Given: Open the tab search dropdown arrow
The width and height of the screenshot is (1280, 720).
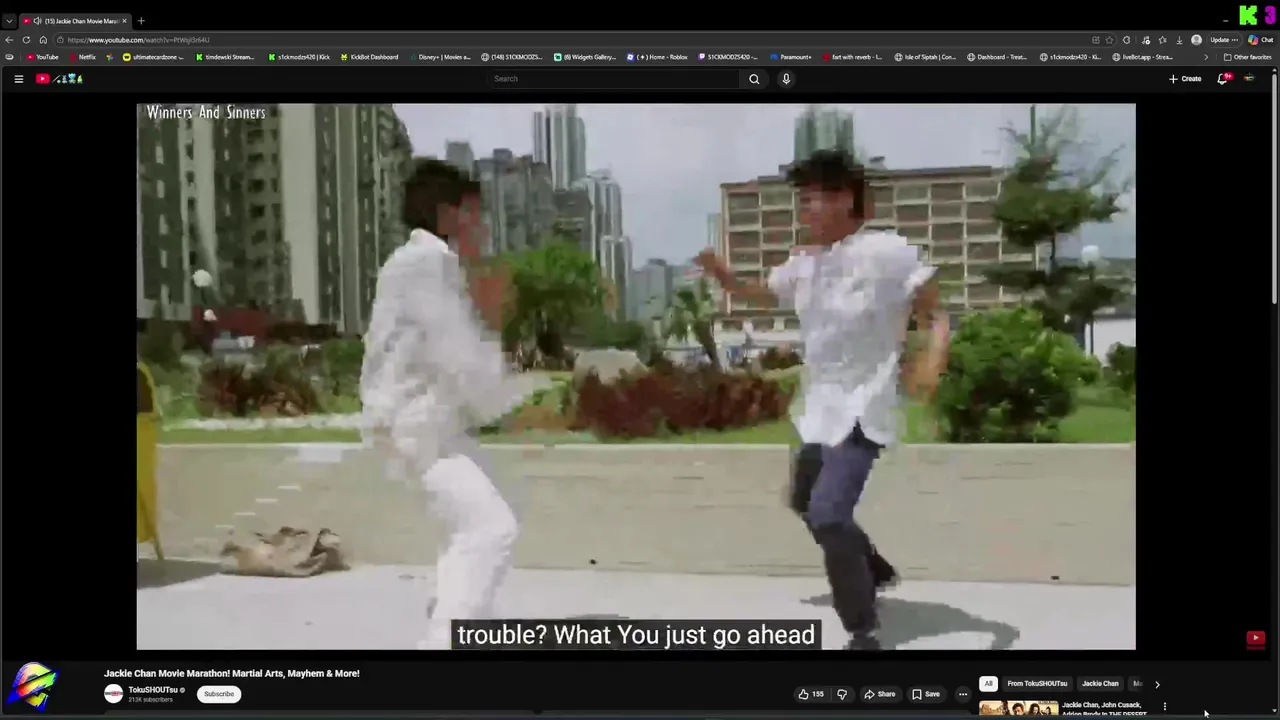Looking at the screenshot, I should click(9, 21).
